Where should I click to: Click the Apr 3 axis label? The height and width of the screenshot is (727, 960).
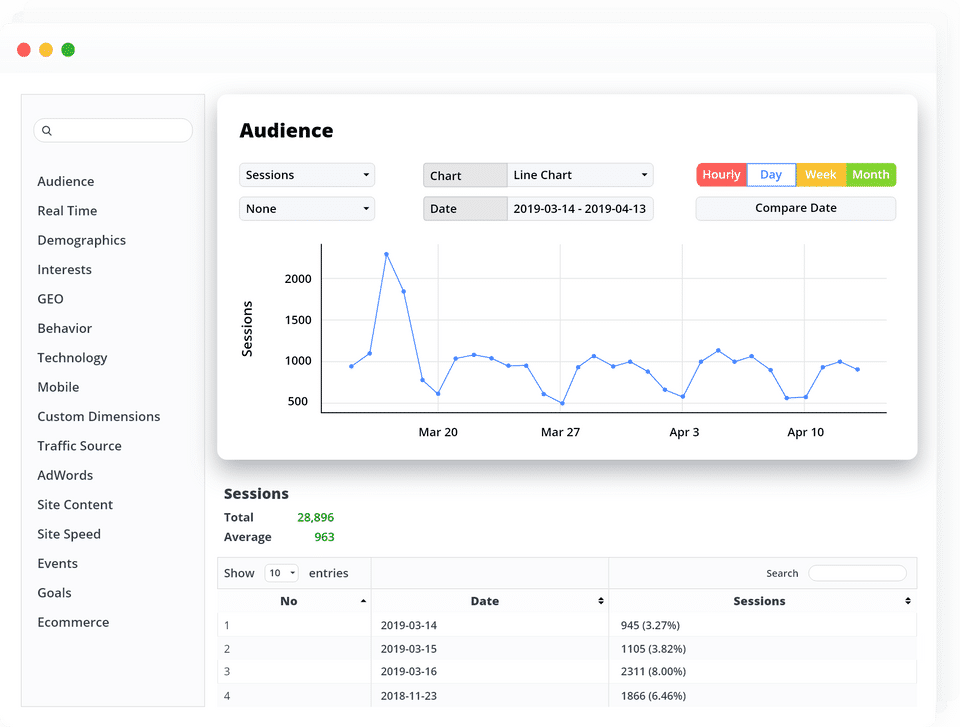(684, 432)
